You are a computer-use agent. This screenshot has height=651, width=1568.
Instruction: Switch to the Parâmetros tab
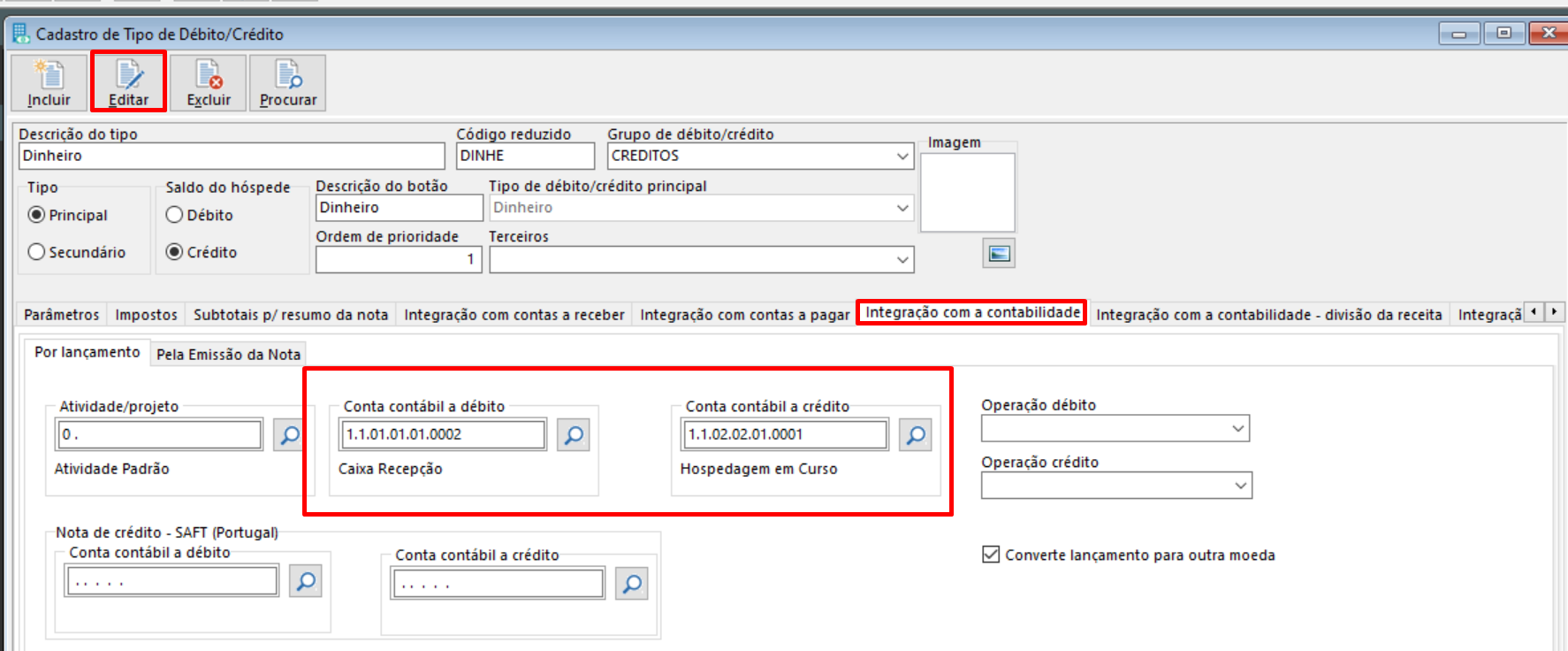pyautogui.click(x=62, y=315)
